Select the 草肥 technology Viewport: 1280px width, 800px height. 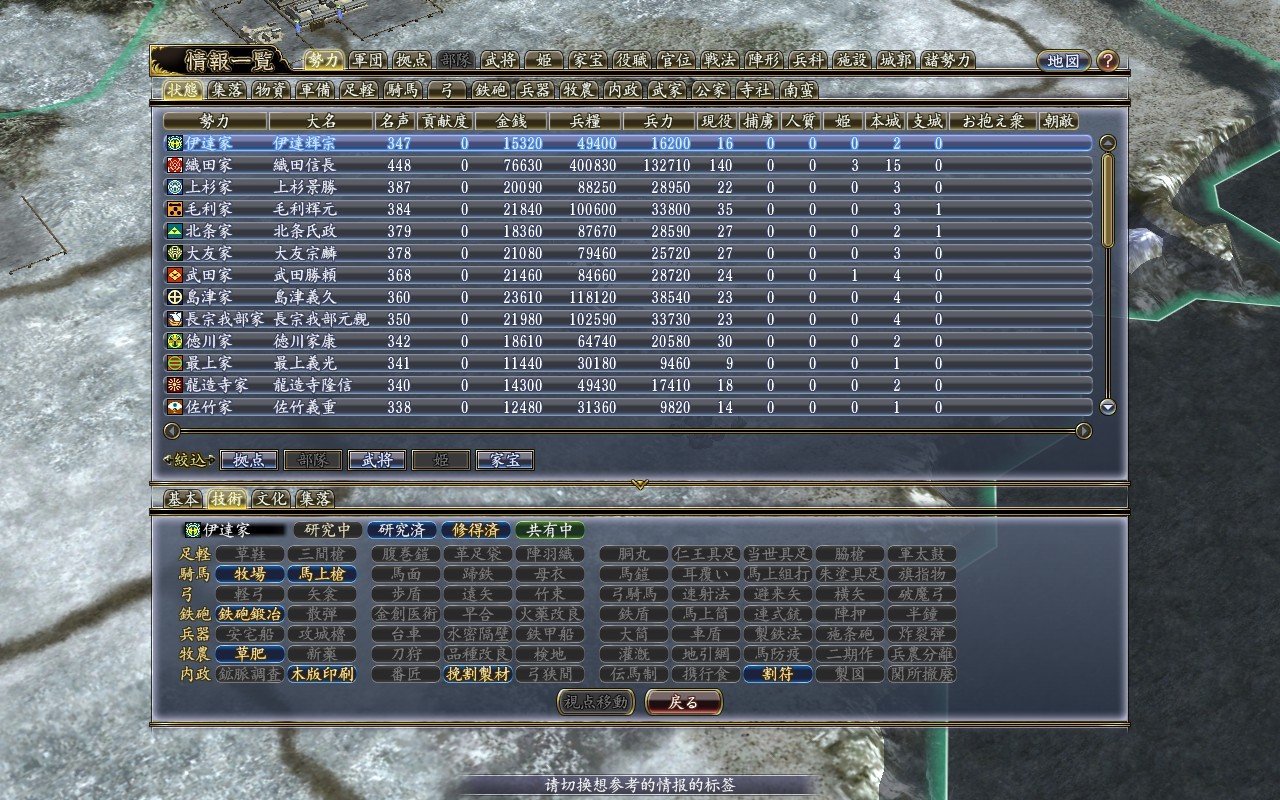250,654
